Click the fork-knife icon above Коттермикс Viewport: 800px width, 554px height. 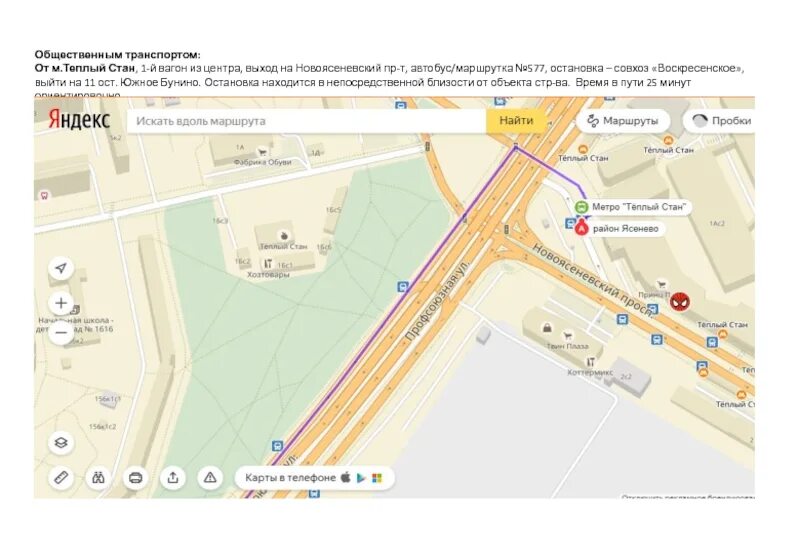pos(590,362)
